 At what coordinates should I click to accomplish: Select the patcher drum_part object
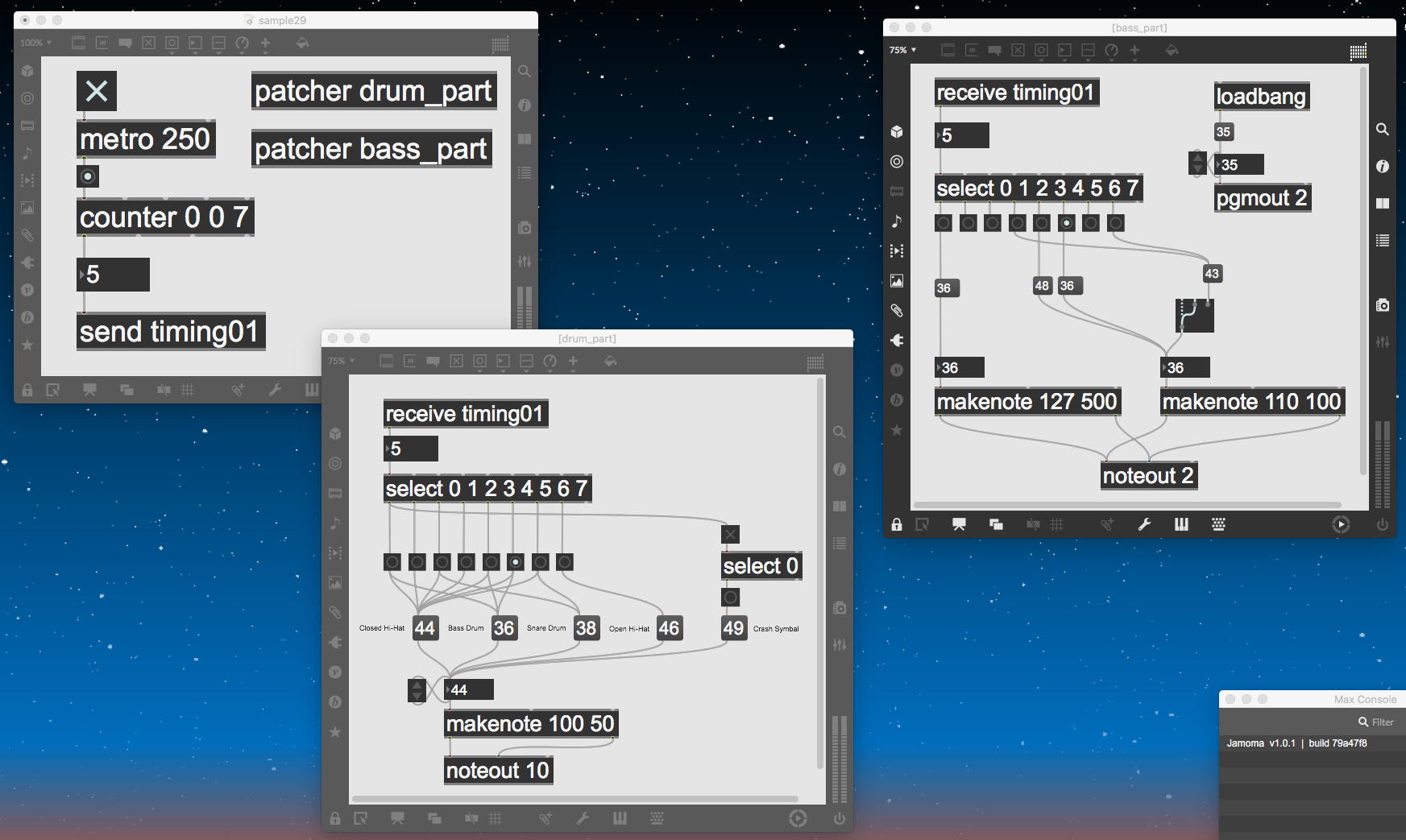coord(373,91)
